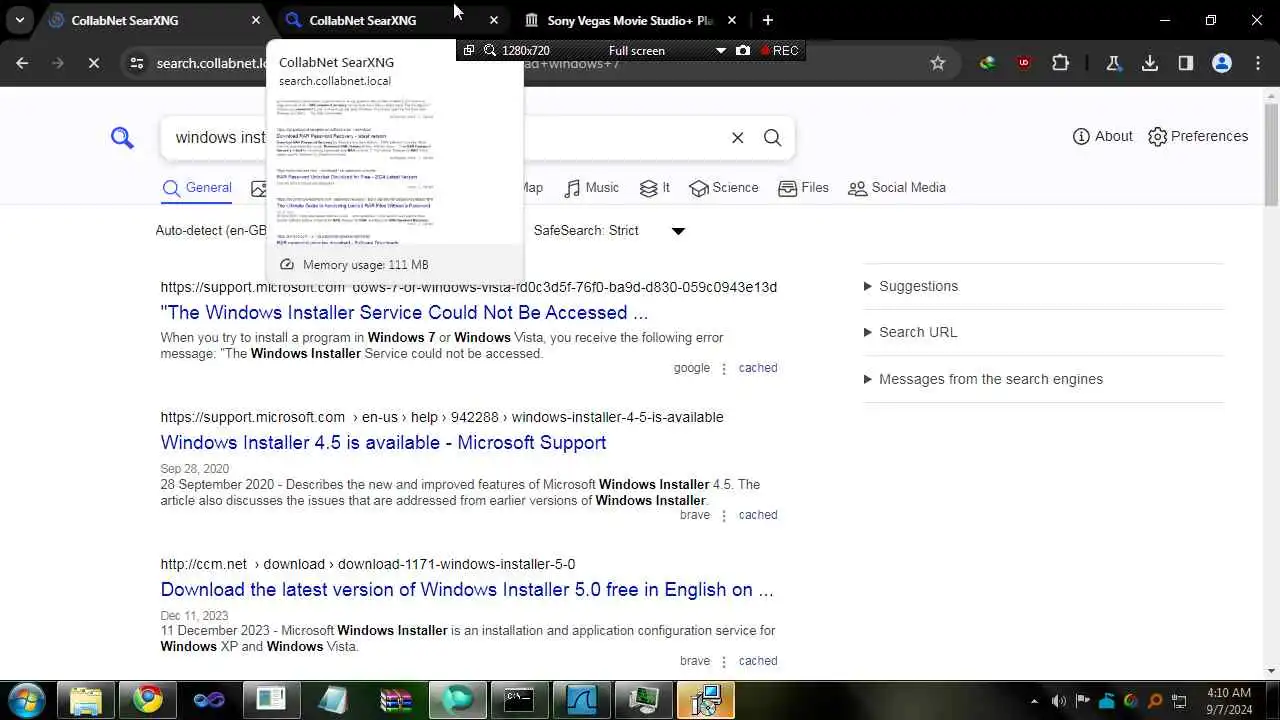Open Windows Explorer from taskbar
Viewport: 1280px width, 720px height.
pyautogui.click(x=86, y=699)
